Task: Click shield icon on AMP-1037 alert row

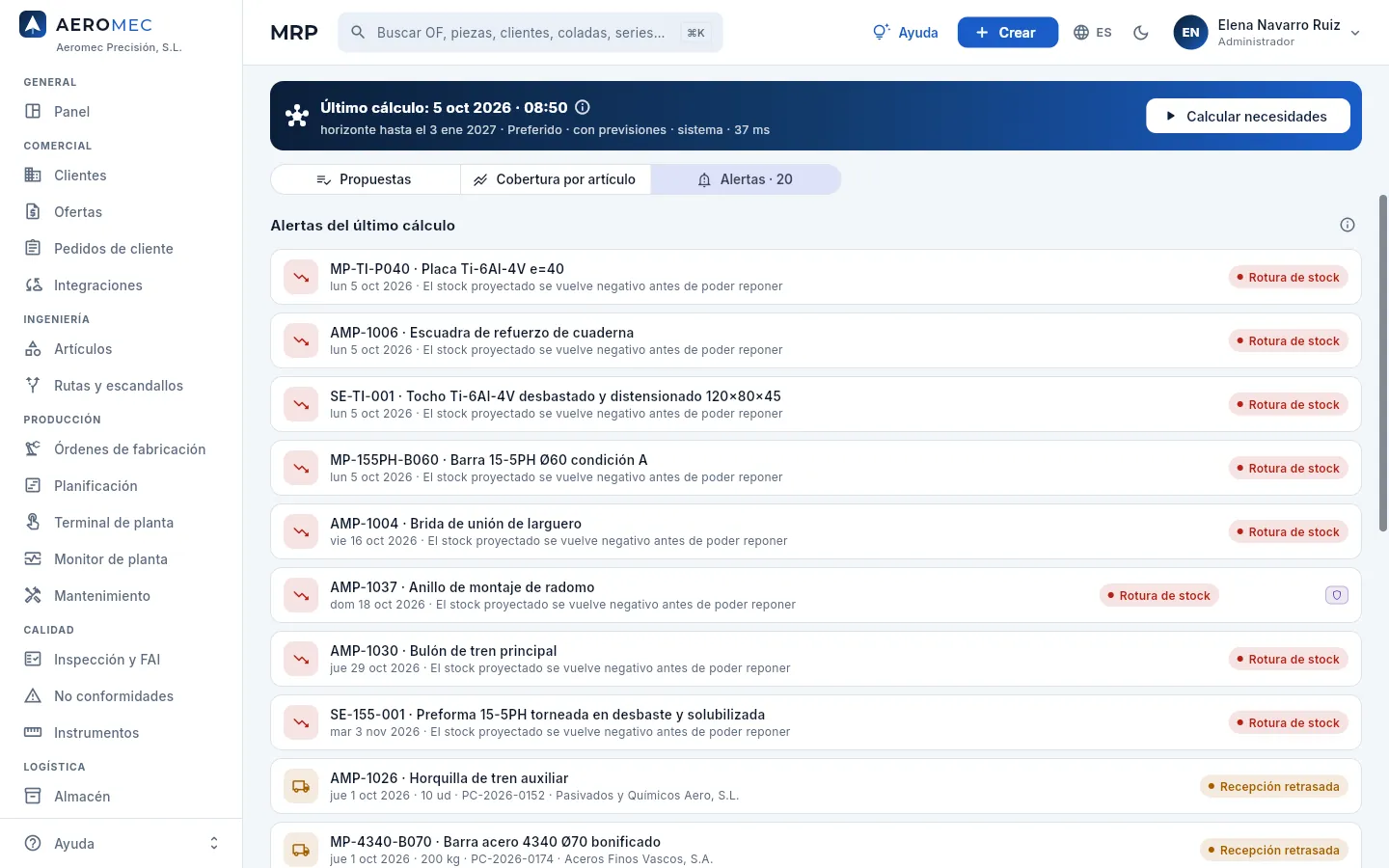Action: point(1337,595)
